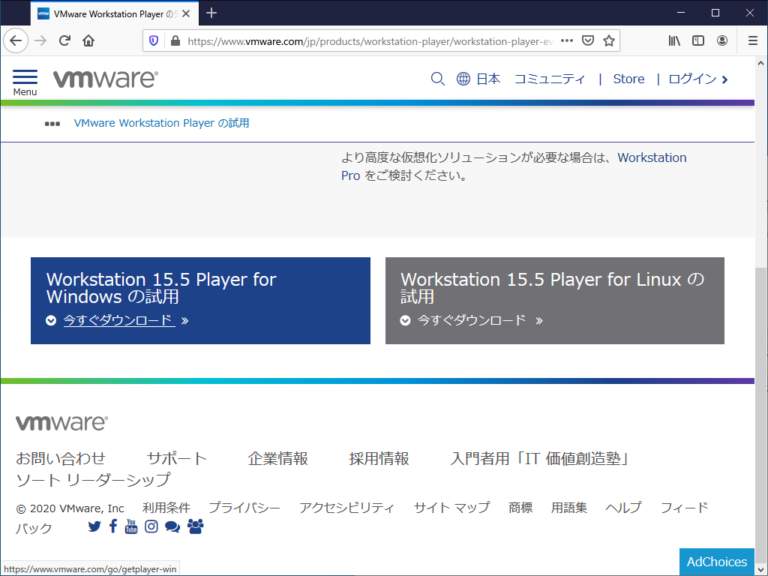Expand the breadcrumb three-dots
The width and height of the screenshot is (768, 576).
pyautogui.click(x=52, y=123)
